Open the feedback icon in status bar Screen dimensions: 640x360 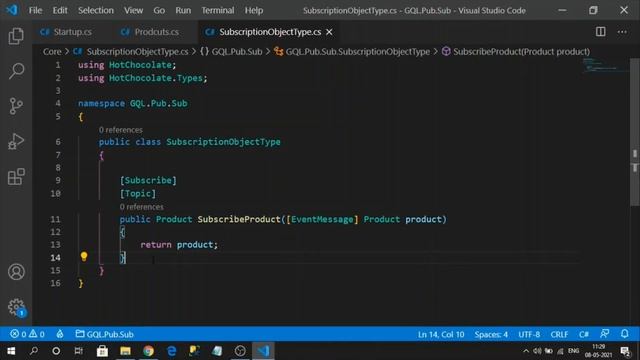[604, 334]
